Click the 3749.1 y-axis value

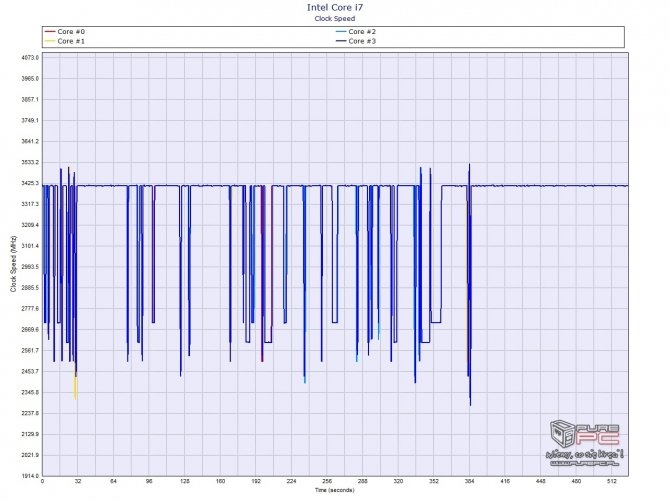[30, 120]
